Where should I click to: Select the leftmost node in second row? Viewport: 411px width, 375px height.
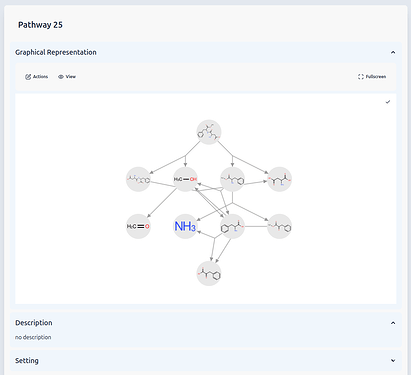[x=138, y=179]
